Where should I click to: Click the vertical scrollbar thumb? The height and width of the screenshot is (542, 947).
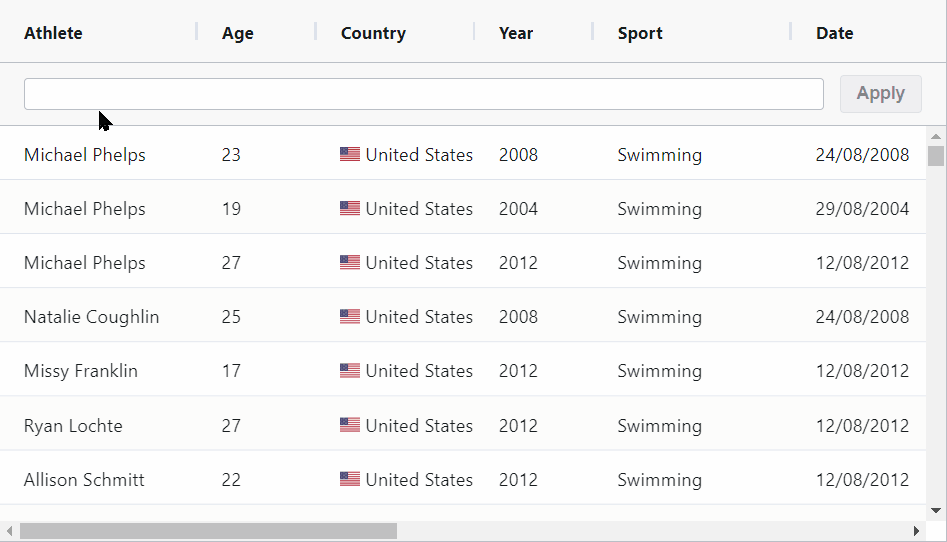[x=936, y=156]
